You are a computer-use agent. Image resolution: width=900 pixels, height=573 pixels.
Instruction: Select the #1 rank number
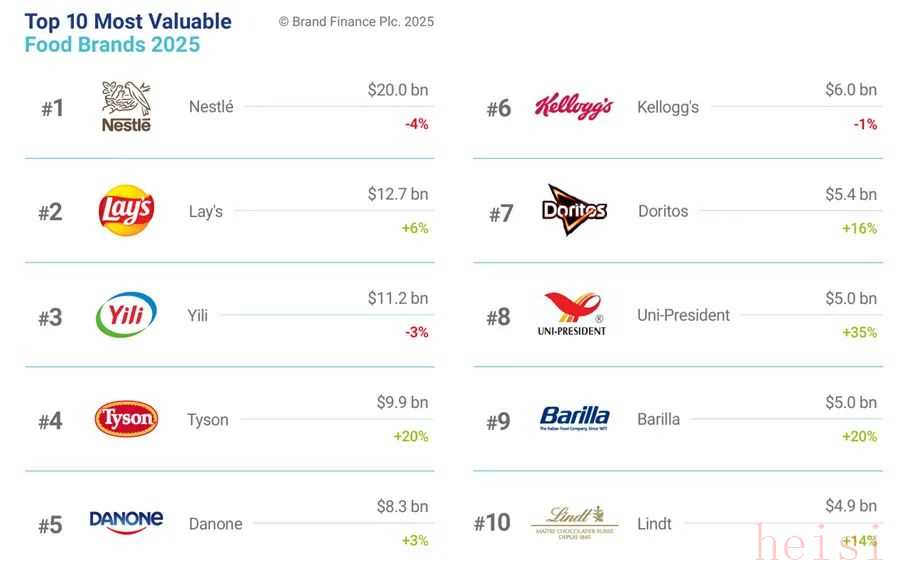pos(52,108)
